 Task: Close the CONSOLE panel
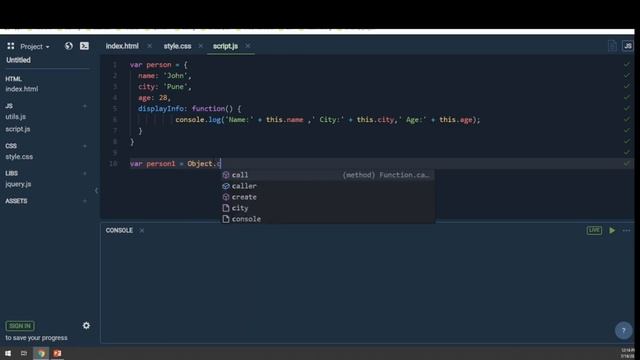[x=142, y=231]
